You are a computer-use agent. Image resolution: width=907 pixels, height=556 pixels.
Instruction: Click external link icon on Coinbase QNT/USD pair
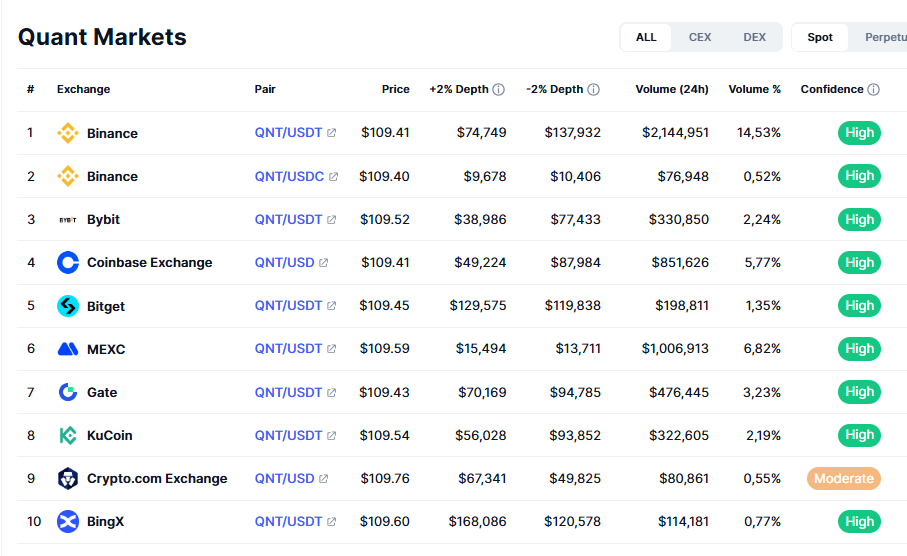tap(323, 263)
